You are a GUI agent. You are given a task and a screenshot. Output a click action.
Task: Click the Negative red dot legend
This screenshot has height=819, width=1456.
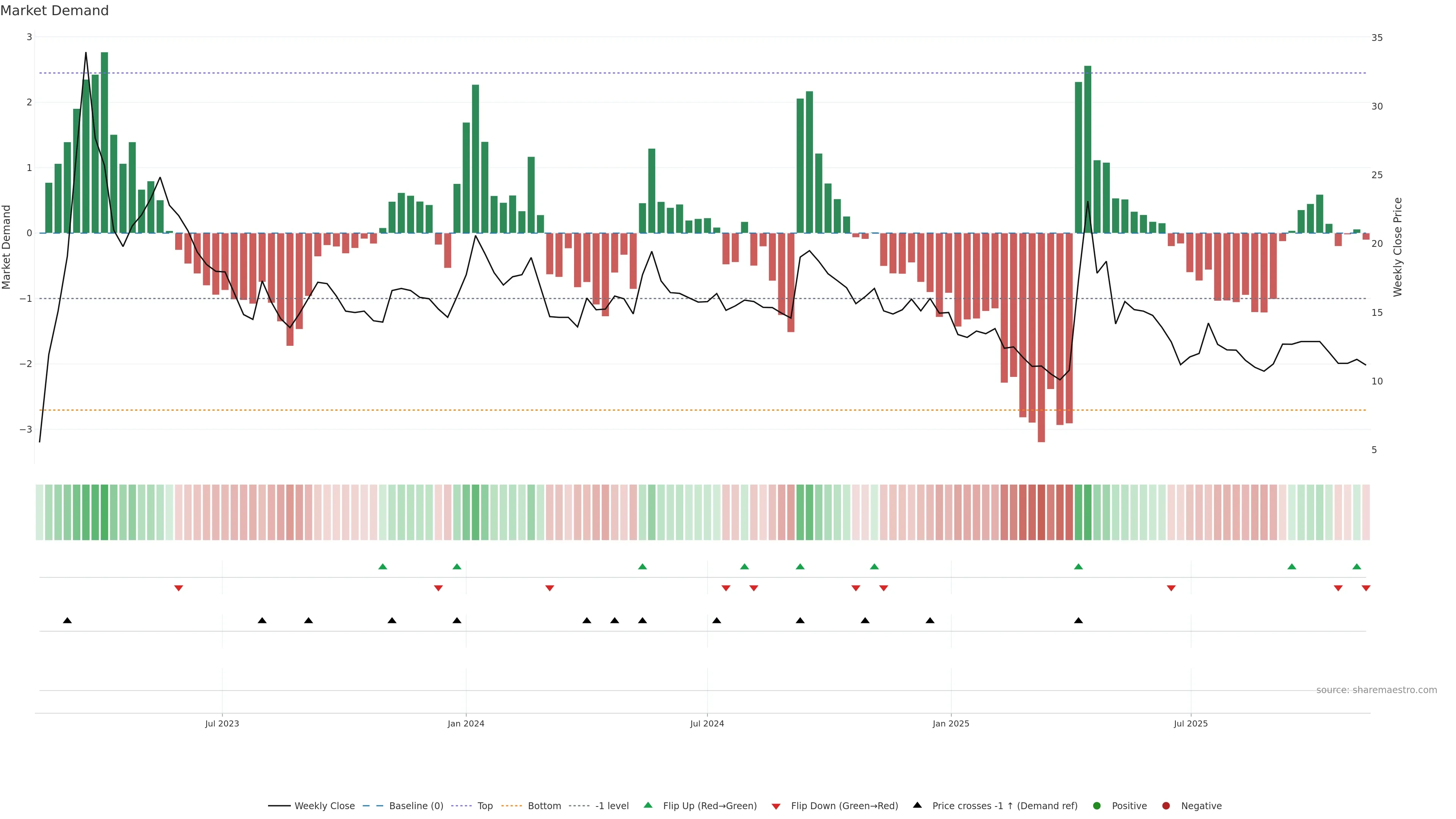(1166, 806)
